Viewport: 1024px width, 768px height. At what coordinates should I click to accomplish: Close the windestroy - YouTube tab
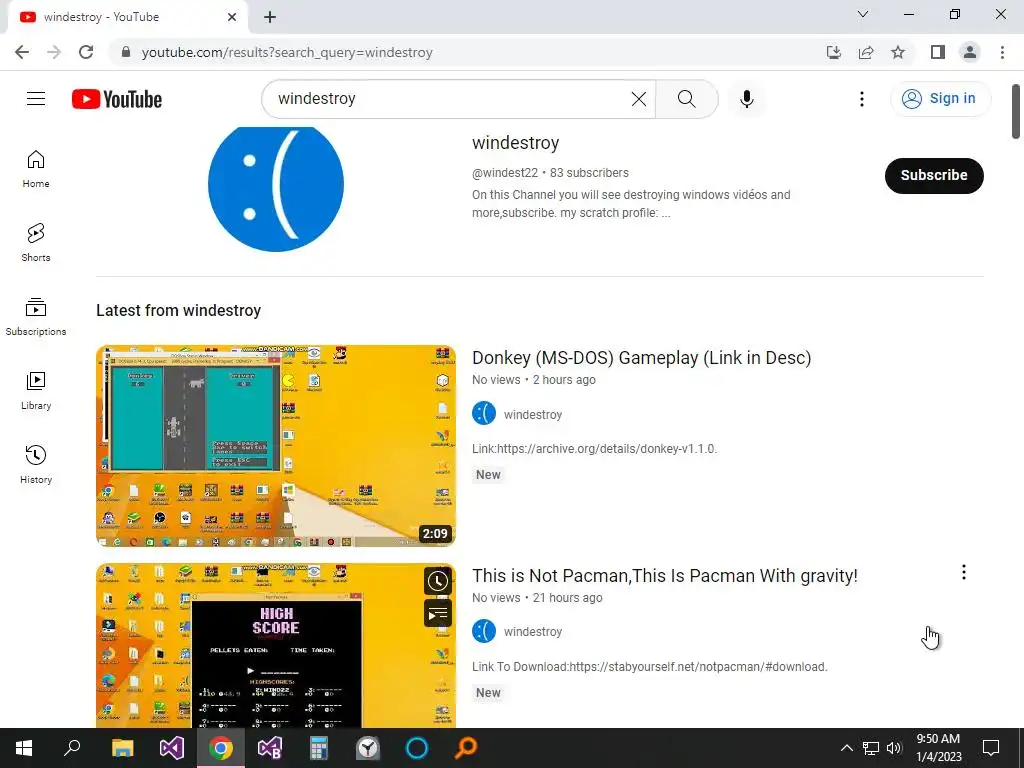point(232,17)
